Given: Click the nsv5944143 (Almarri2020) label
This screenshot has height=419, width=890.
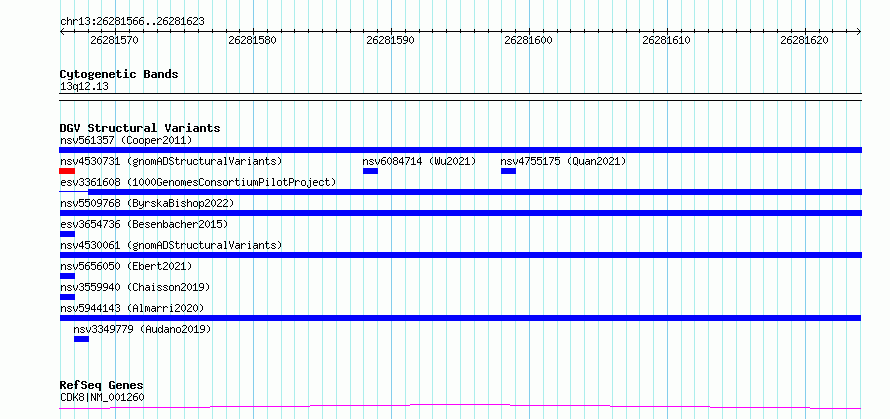Looking at the screenshot, I should [x=132, y=308].
